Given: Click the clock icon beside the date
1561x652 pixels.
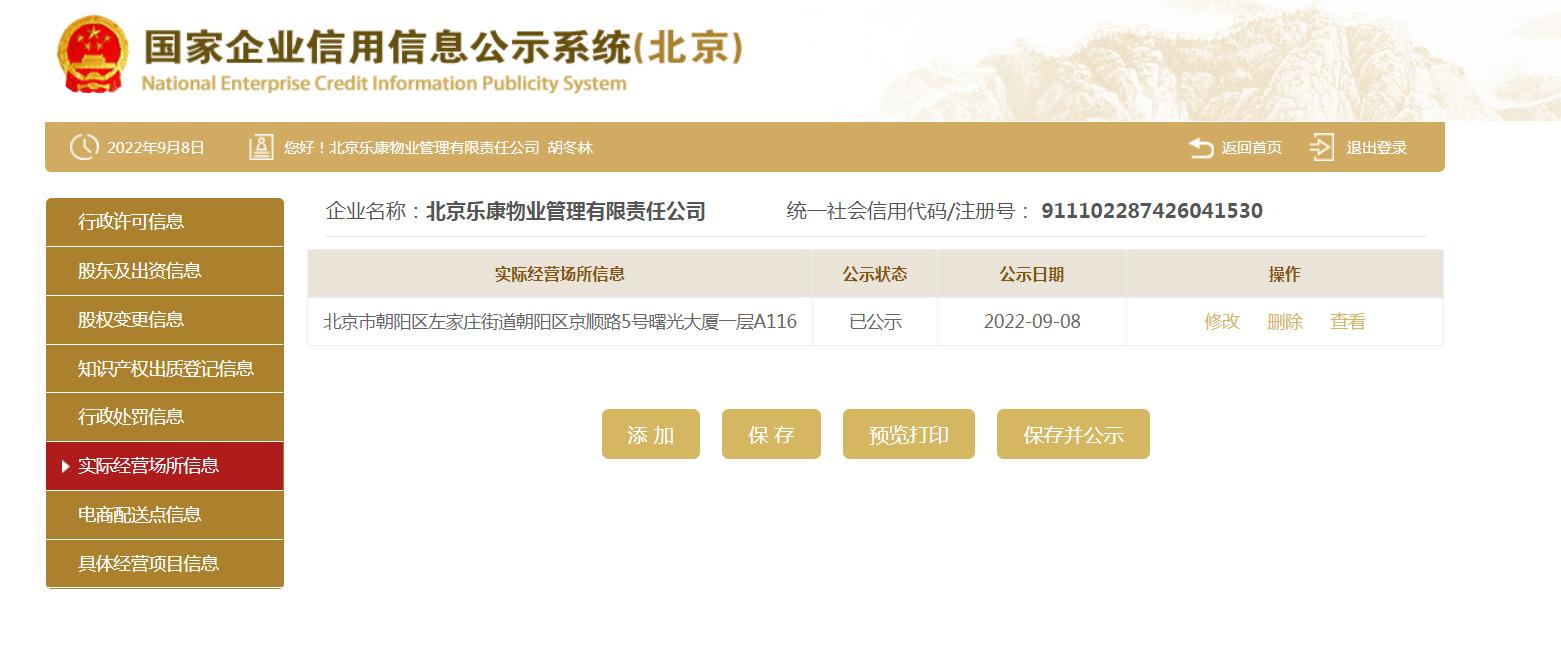Looking at the screenshot, I should pyautogui.click(x=84, y=147).
